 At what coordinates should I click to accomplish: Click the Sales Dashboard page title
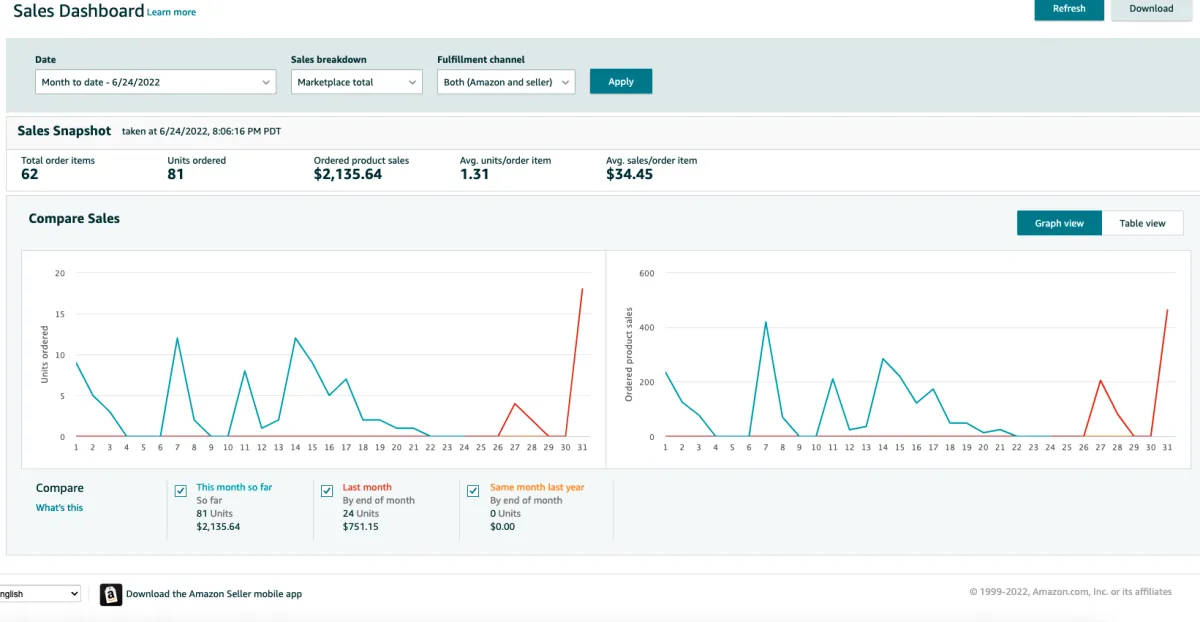click(x=79, y=11)
